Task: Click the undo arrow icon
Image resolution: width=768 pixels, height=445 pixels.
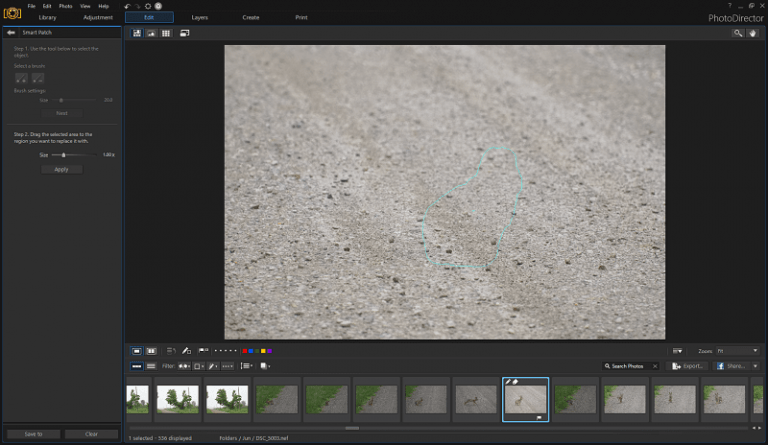Action: (x=127, y=6)
